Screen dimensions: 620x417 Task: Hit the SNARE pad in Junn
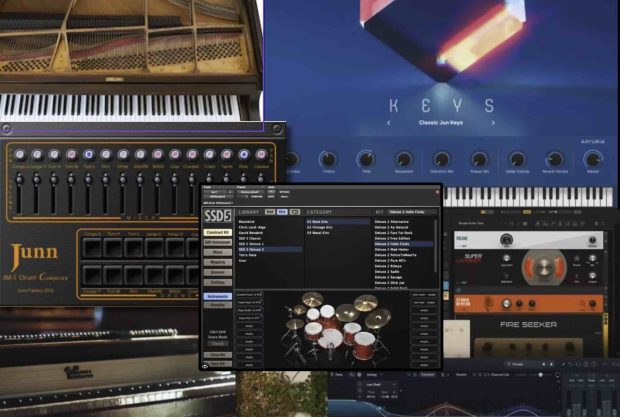(x=154, y=275)
